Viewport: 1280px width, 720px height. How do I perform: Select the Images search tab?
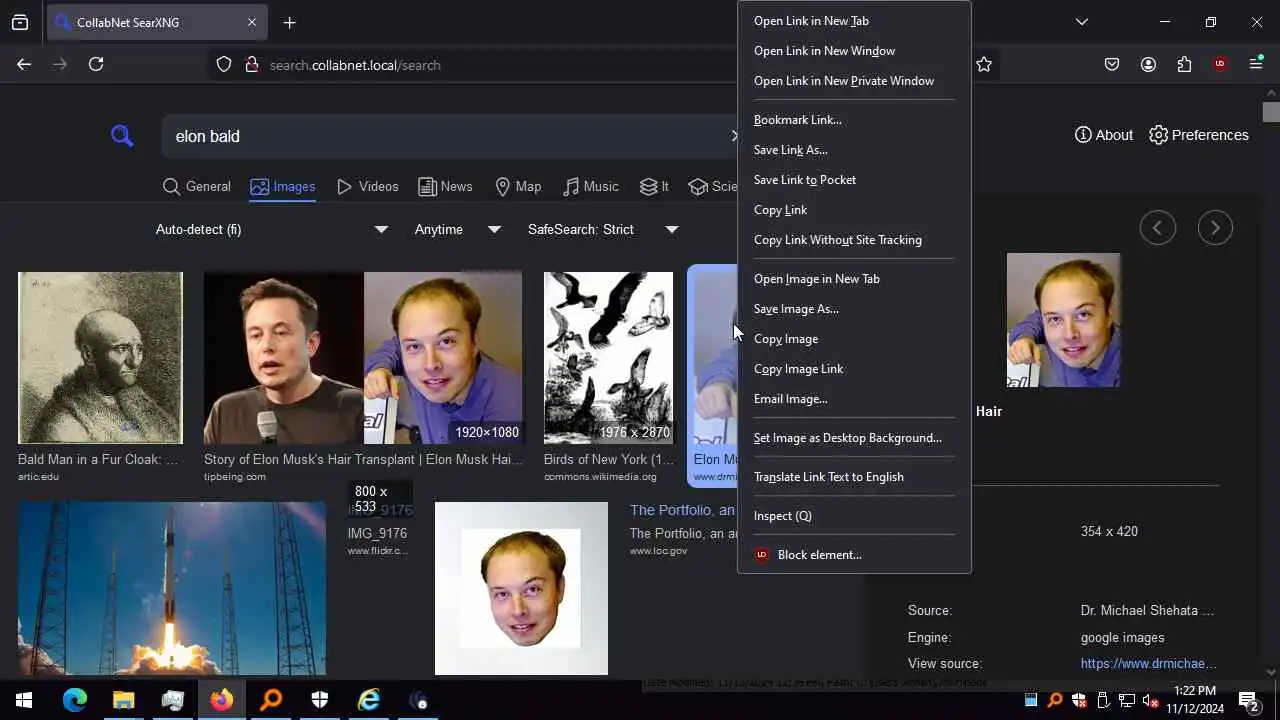point(283,186)
